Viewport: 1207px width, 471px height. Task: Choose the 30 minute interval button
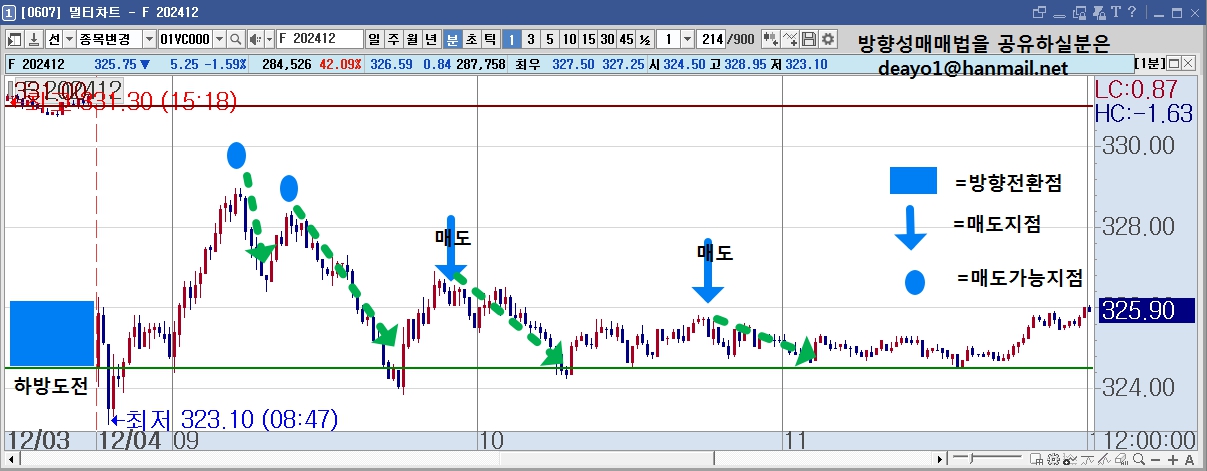(x=607, y=39)
